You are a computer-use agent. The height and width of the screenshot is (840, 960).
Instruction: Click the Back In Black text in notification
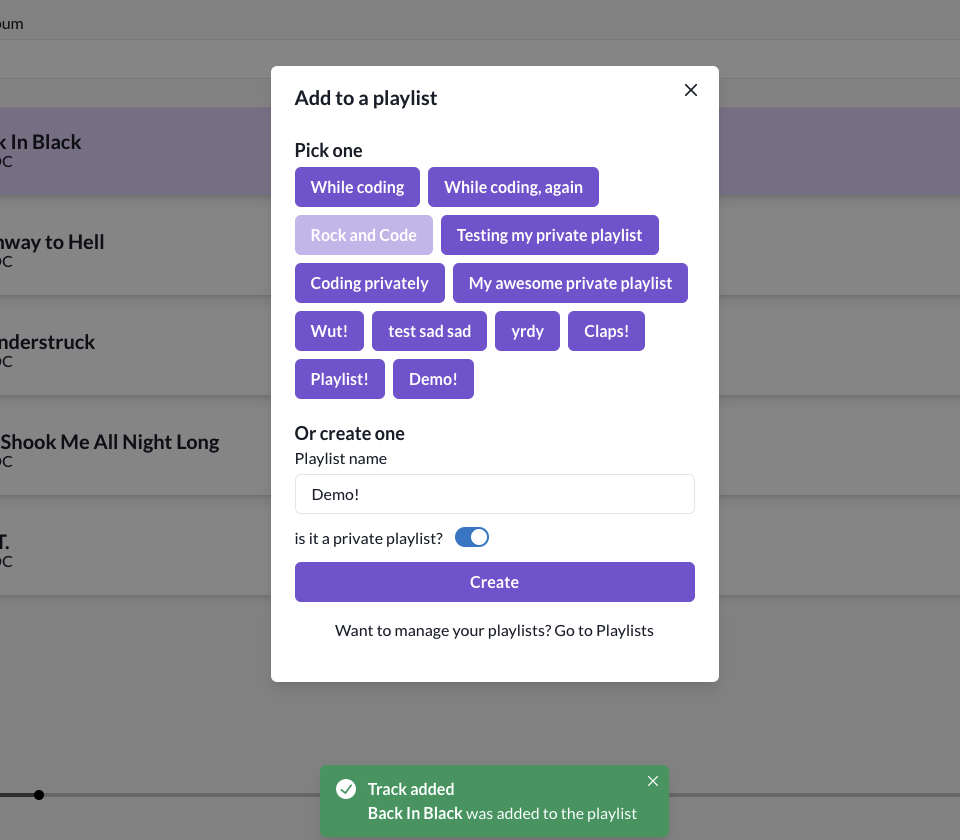414,812
